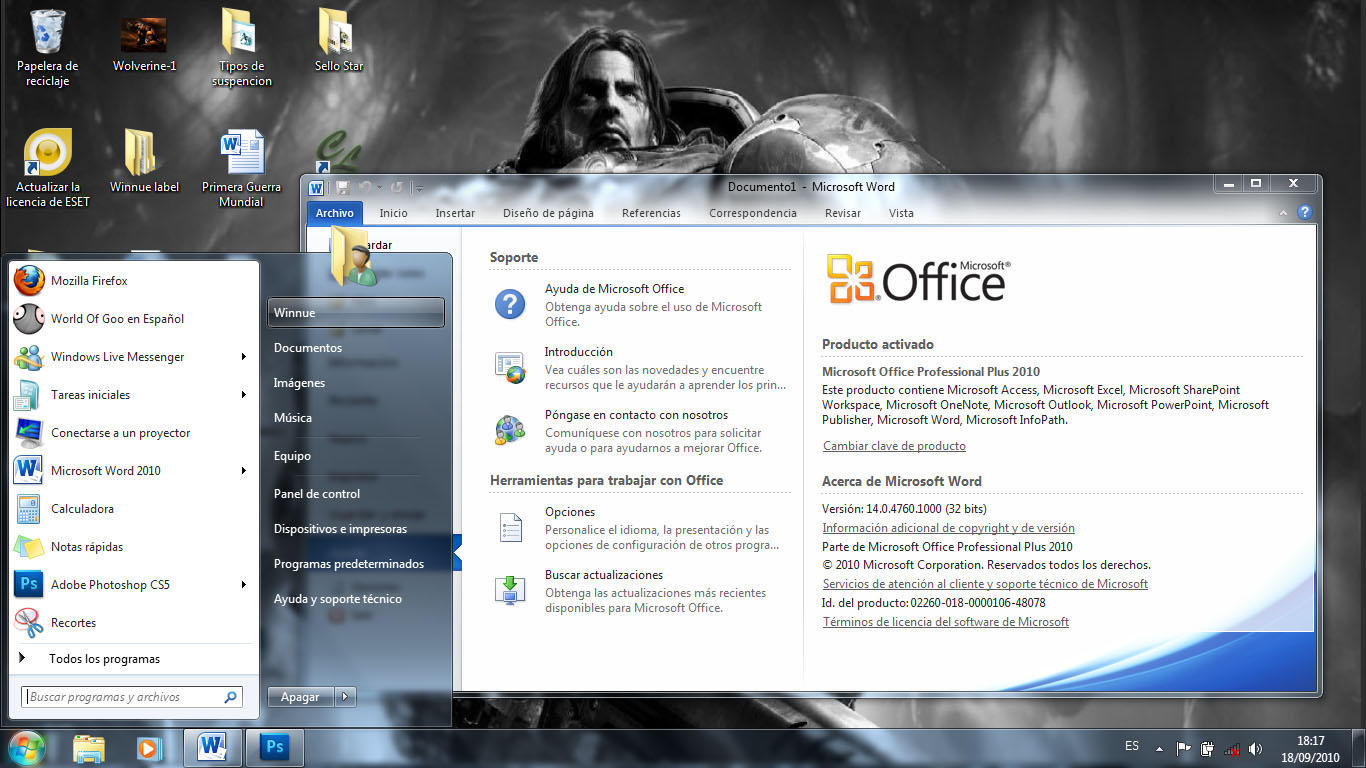Image resolution: width=1366 pixels, height=768 pixels.
Task: Launch Microsoft Word 2010 from Start menu
Action: click(x=133, y=471)
